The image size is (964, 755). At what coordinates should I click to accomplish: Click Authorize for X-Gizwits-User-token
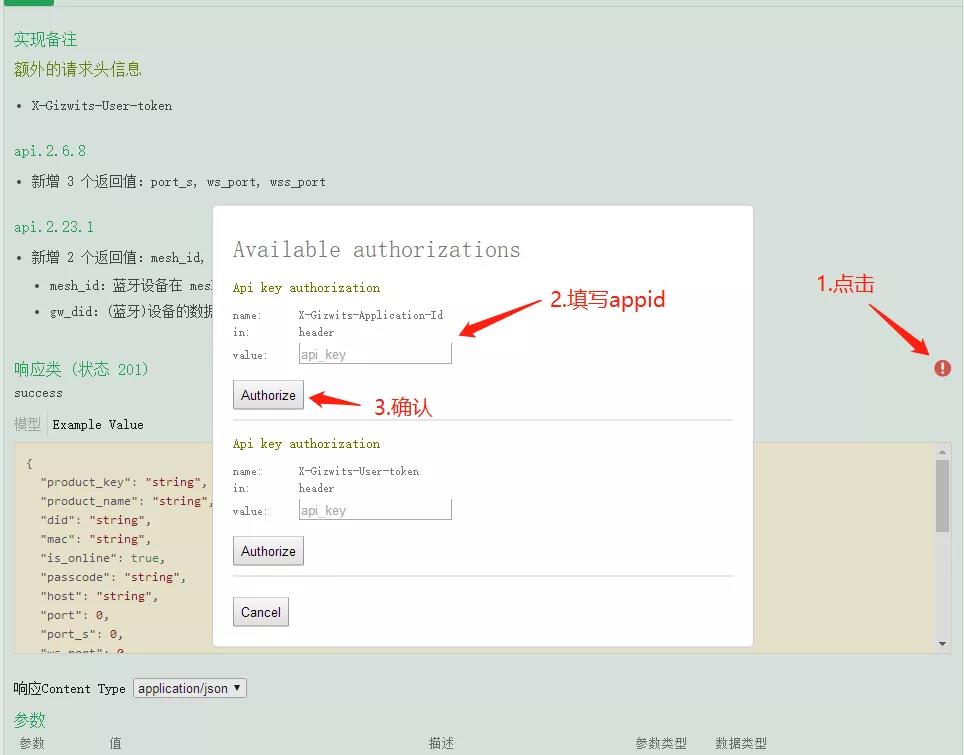click(268, 551)
